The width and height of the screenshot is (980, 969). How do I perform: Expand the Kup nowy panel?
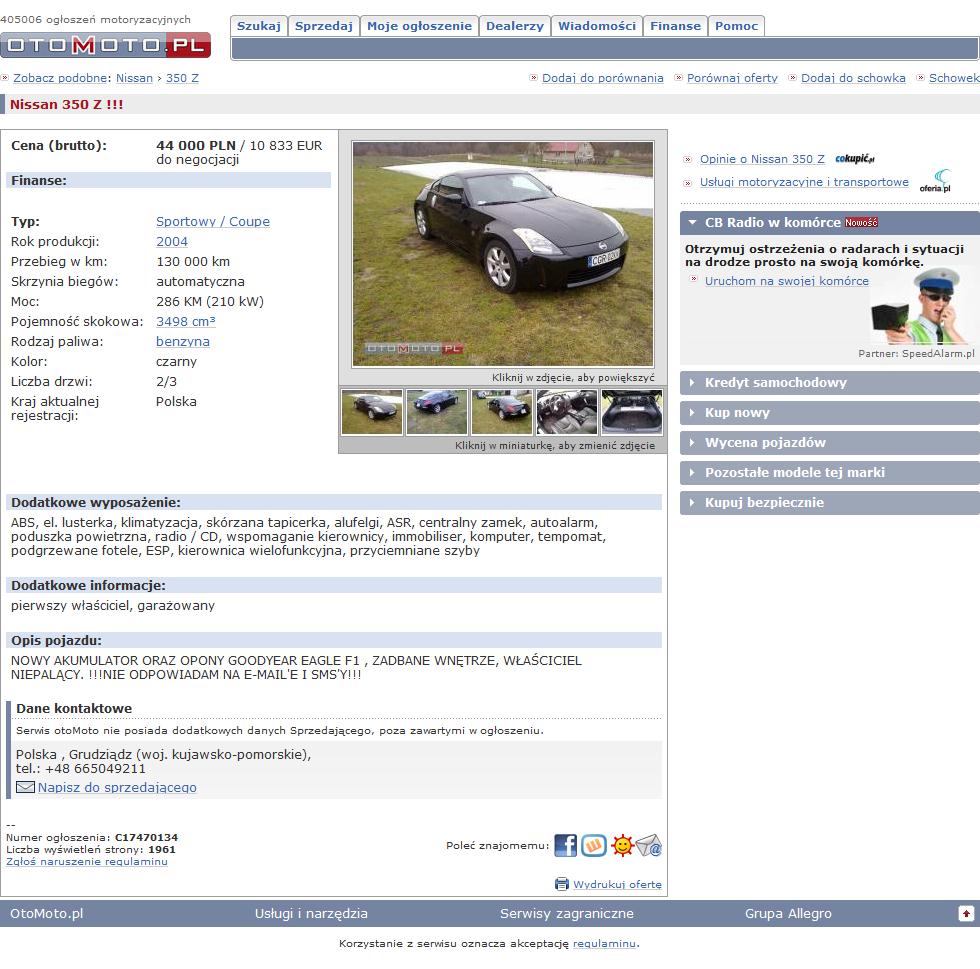[x=830, y=413]
